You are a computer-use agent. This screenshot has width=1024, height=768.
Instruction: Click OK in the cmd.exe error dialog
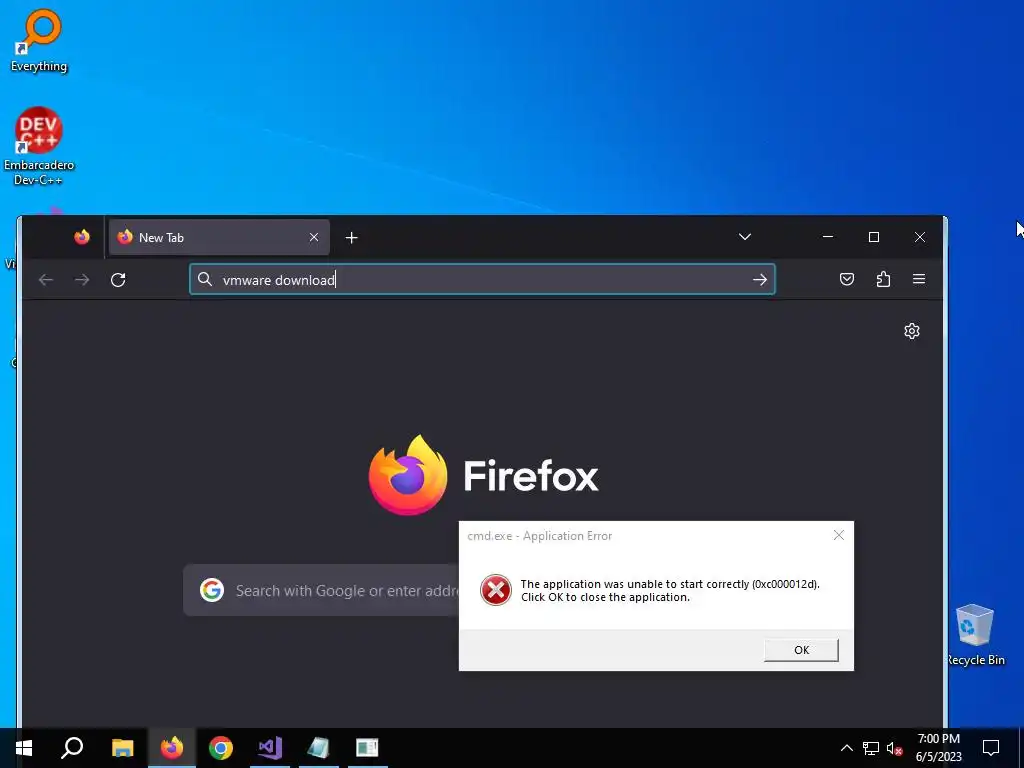click(801, 650)
